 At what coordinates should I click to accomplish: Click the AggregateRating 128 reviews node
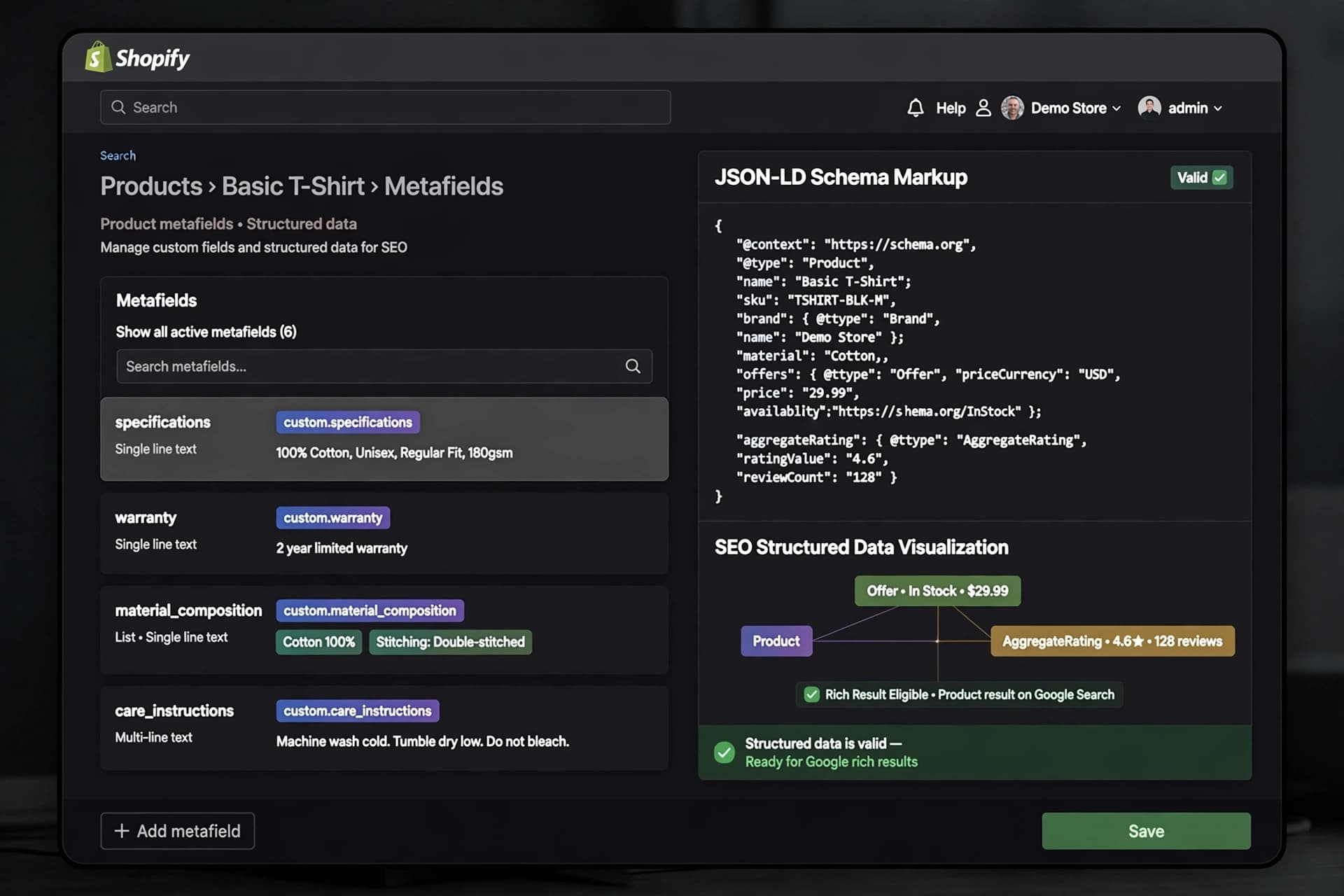(x=1112, y=640)
